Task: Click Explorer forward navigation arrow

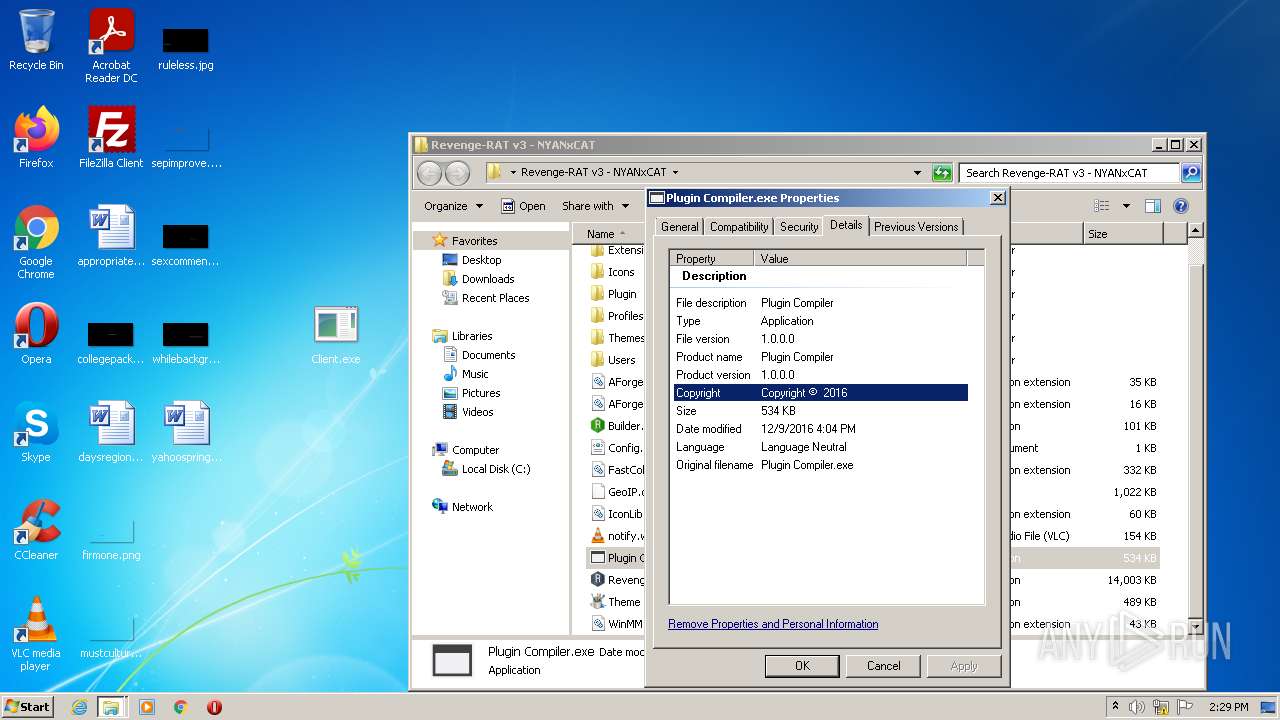Action: (457, 173)
